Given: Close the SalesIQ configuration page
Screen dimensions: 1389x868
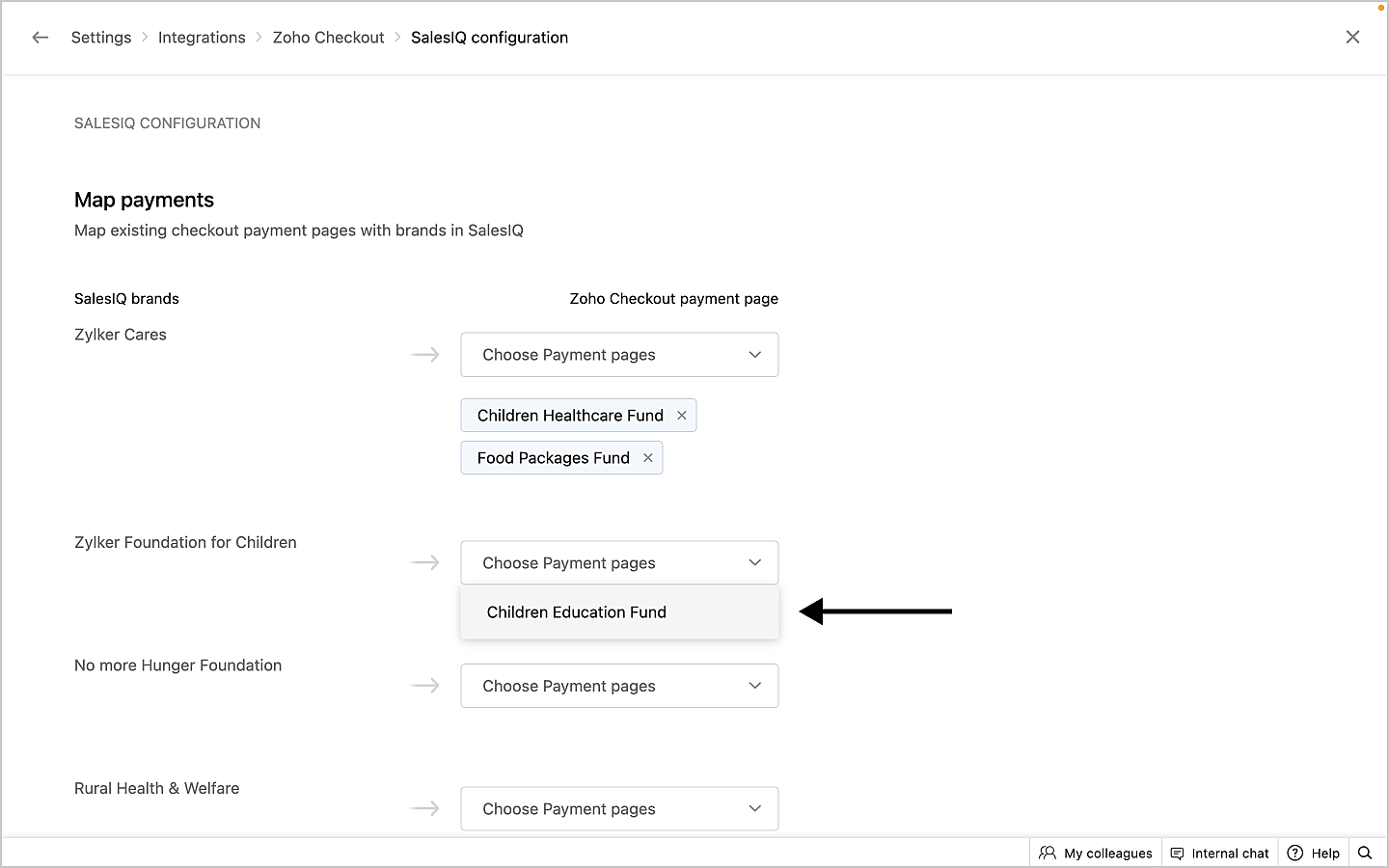Looking at the screenshot, I should [x=1352, y=38].
